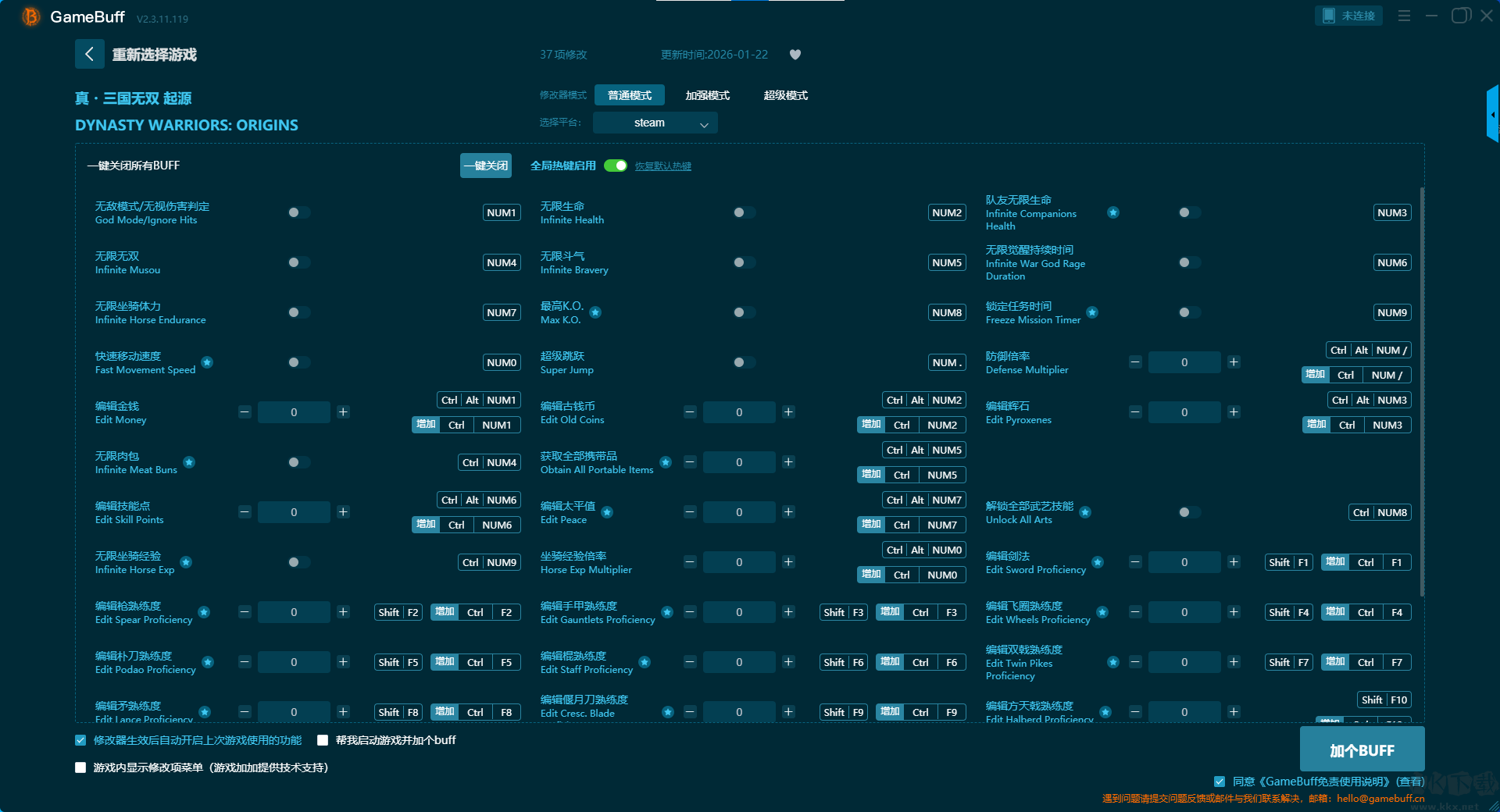Click the NUM8 hotkey for Max K.O.
Screen dimensions: 1500x812
click(947, 312)
